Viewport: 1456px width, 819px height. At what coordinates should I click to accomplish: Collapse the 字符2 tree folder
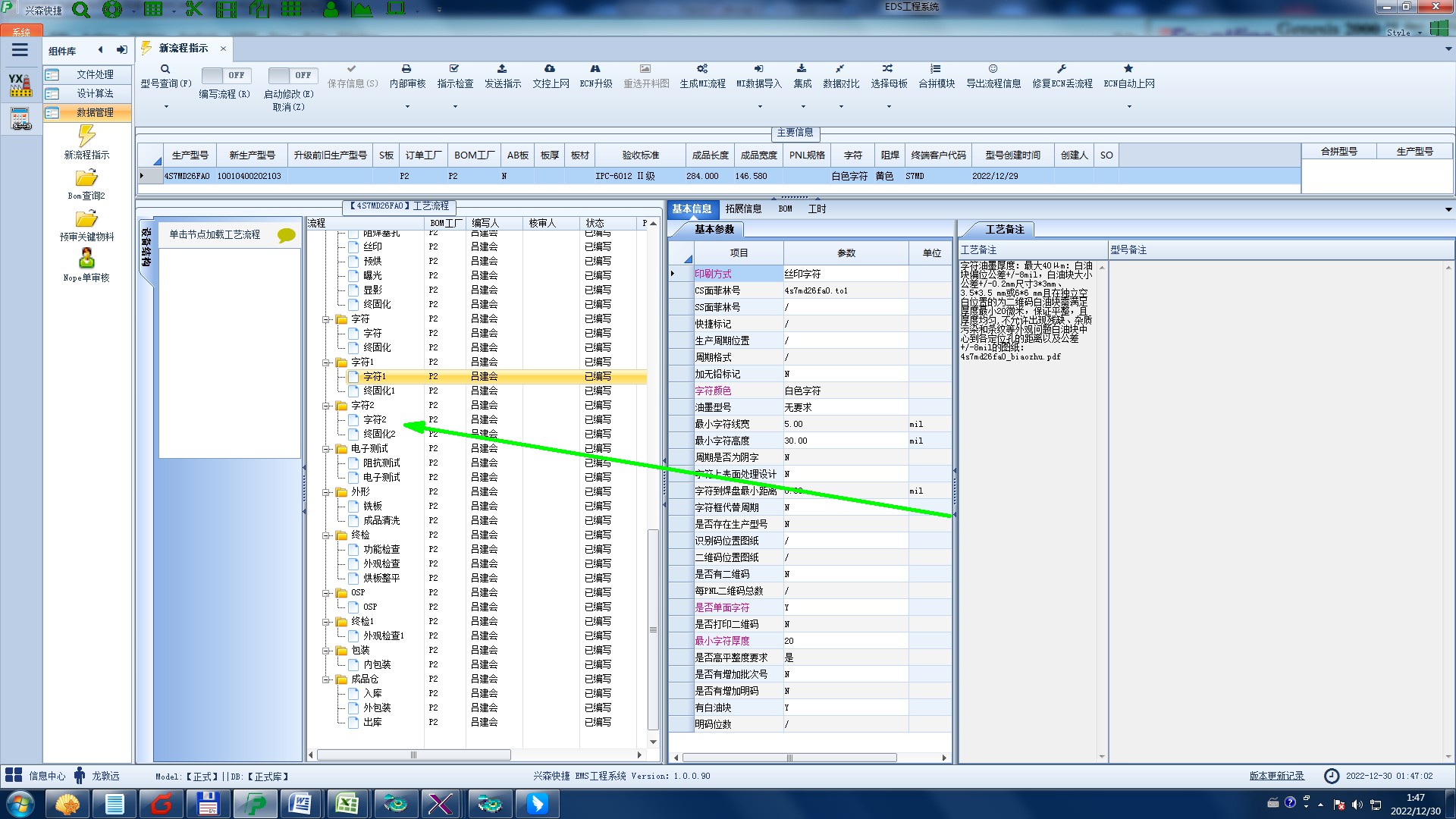click(x=326, y=406)
